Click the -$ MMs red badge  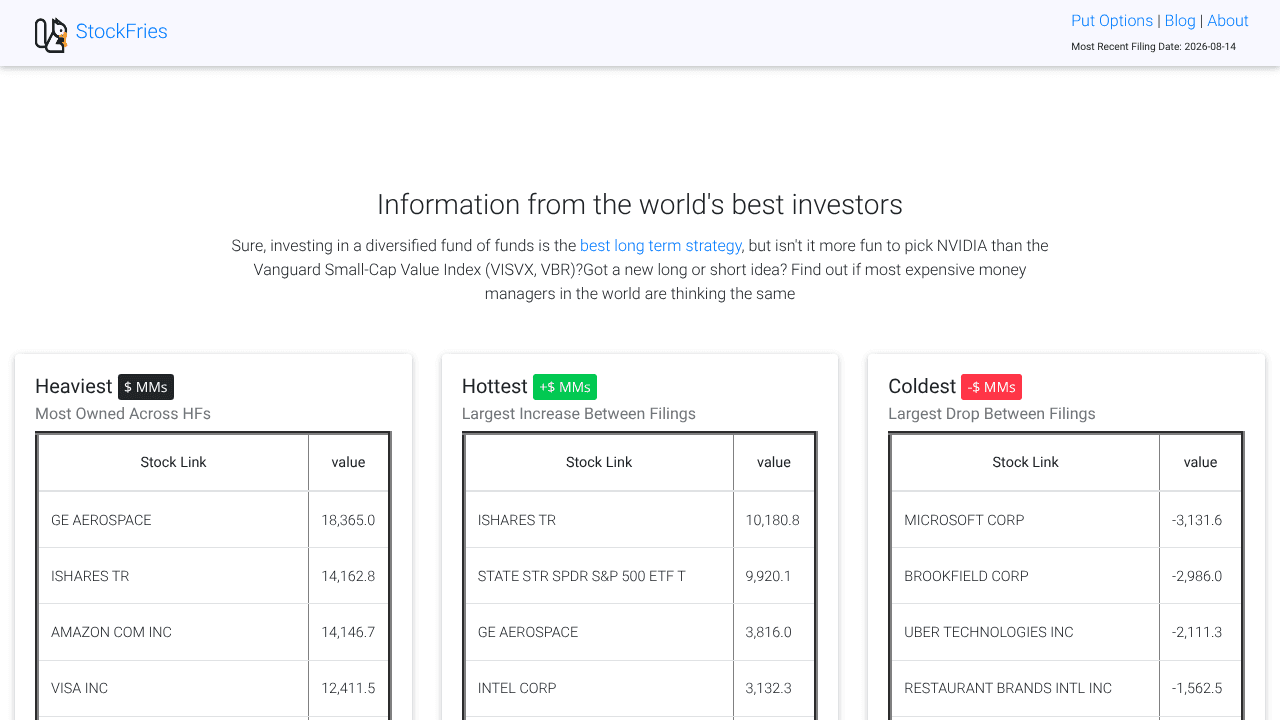coord(991,387)
